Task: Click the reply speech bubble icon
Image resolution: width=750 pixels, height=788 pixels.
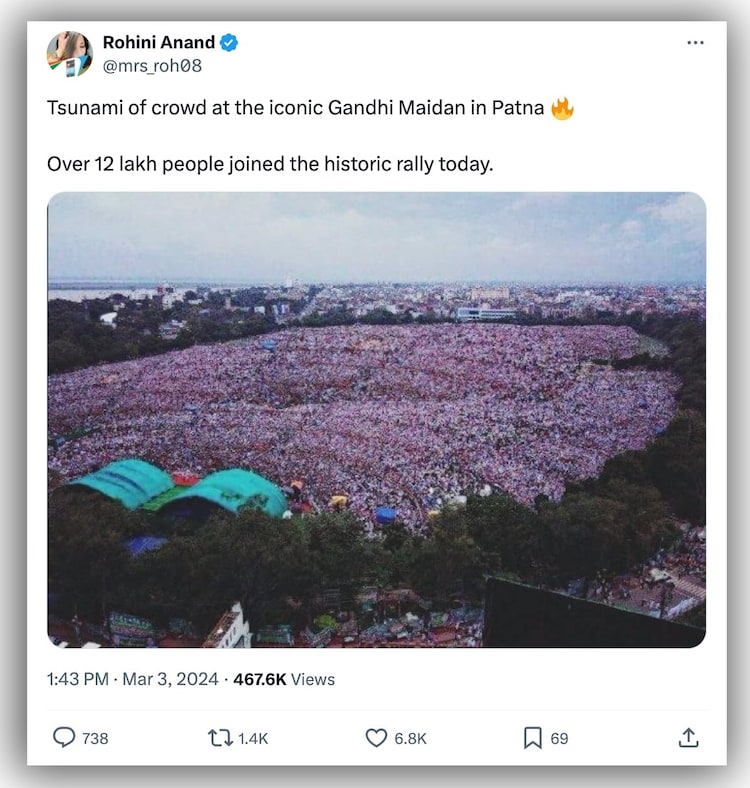Action: pos(64,738)
